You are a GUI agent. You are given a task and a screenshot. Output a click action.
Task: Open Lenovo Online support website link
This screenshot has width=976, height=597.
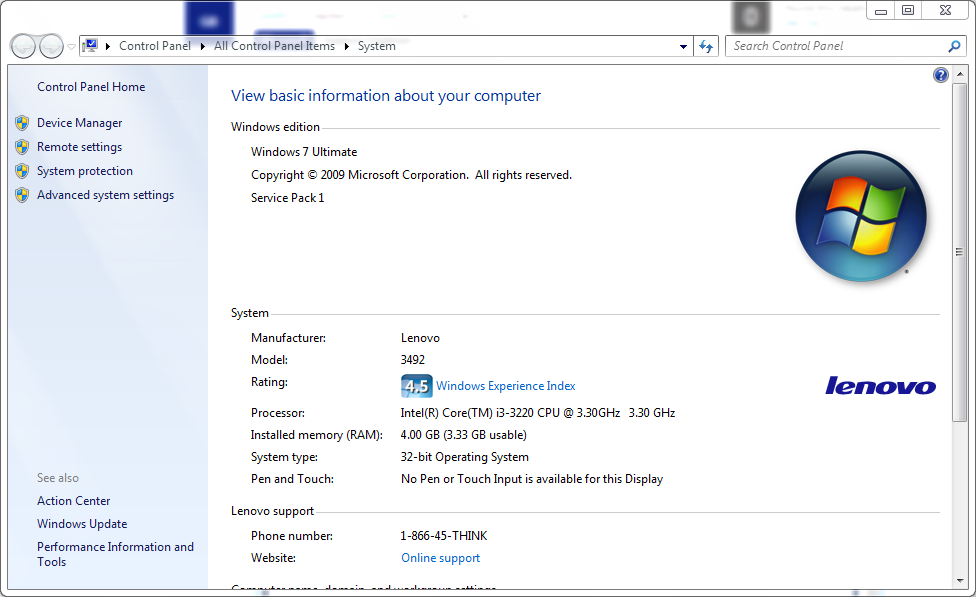pos(440,558)
